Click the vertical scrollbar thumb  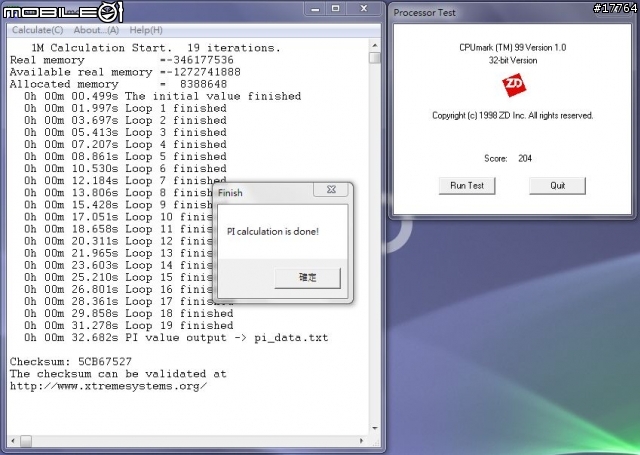[375, 58]
